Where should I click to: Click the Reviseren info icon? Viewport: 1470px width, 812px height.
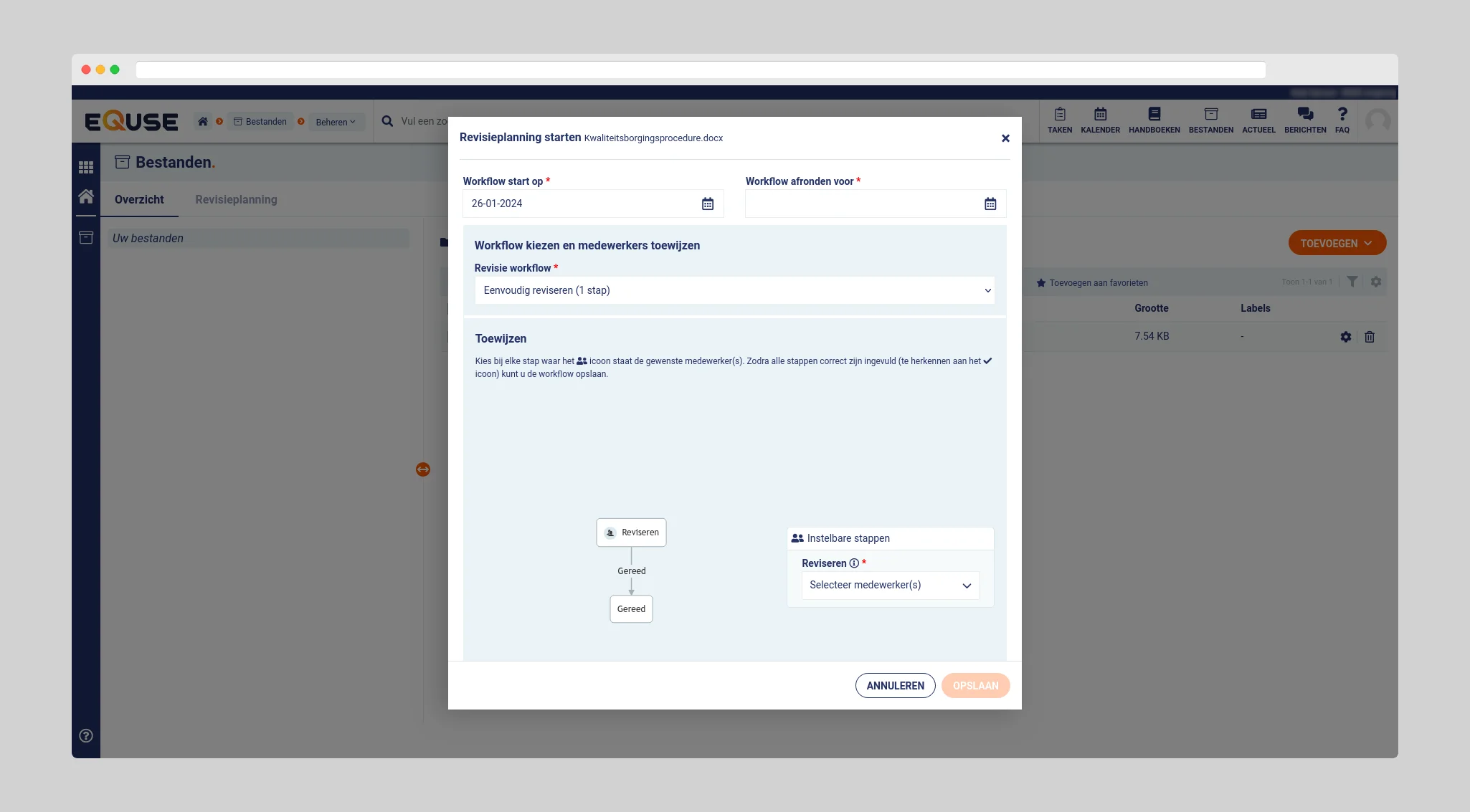coord(854,563)
